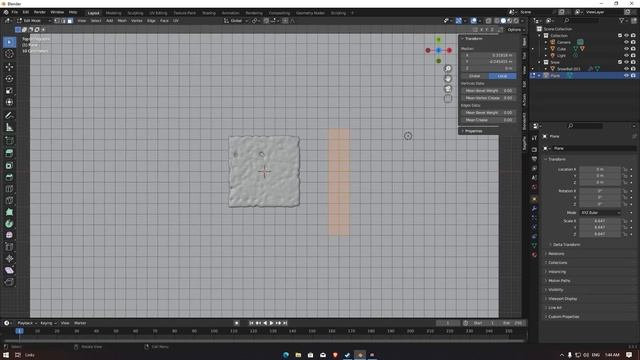Image resolution: width=640 pixels, height=360 pixels.
Task: Open the viewport Options dropdown
Action: [516, 30]
